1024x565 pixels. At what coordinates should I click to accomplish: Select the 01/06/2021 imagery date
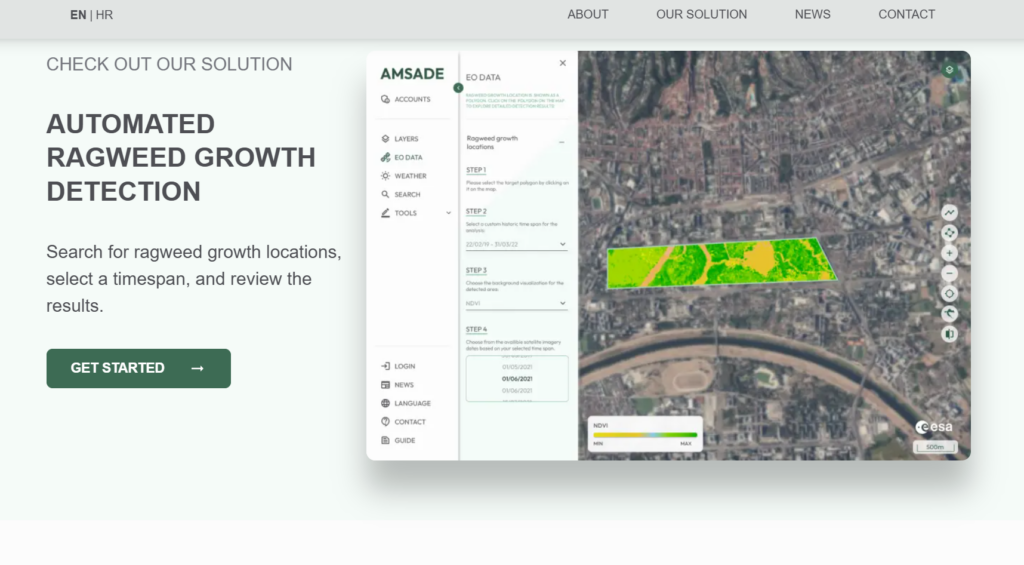[516, 379]
